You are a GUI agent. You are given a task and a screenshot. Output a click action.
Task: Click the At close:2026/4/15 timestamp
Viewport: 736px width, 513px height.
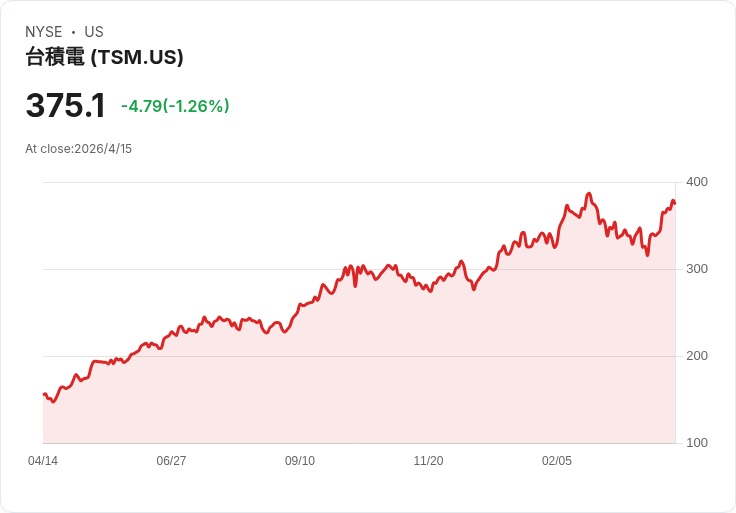click(78, 149)
